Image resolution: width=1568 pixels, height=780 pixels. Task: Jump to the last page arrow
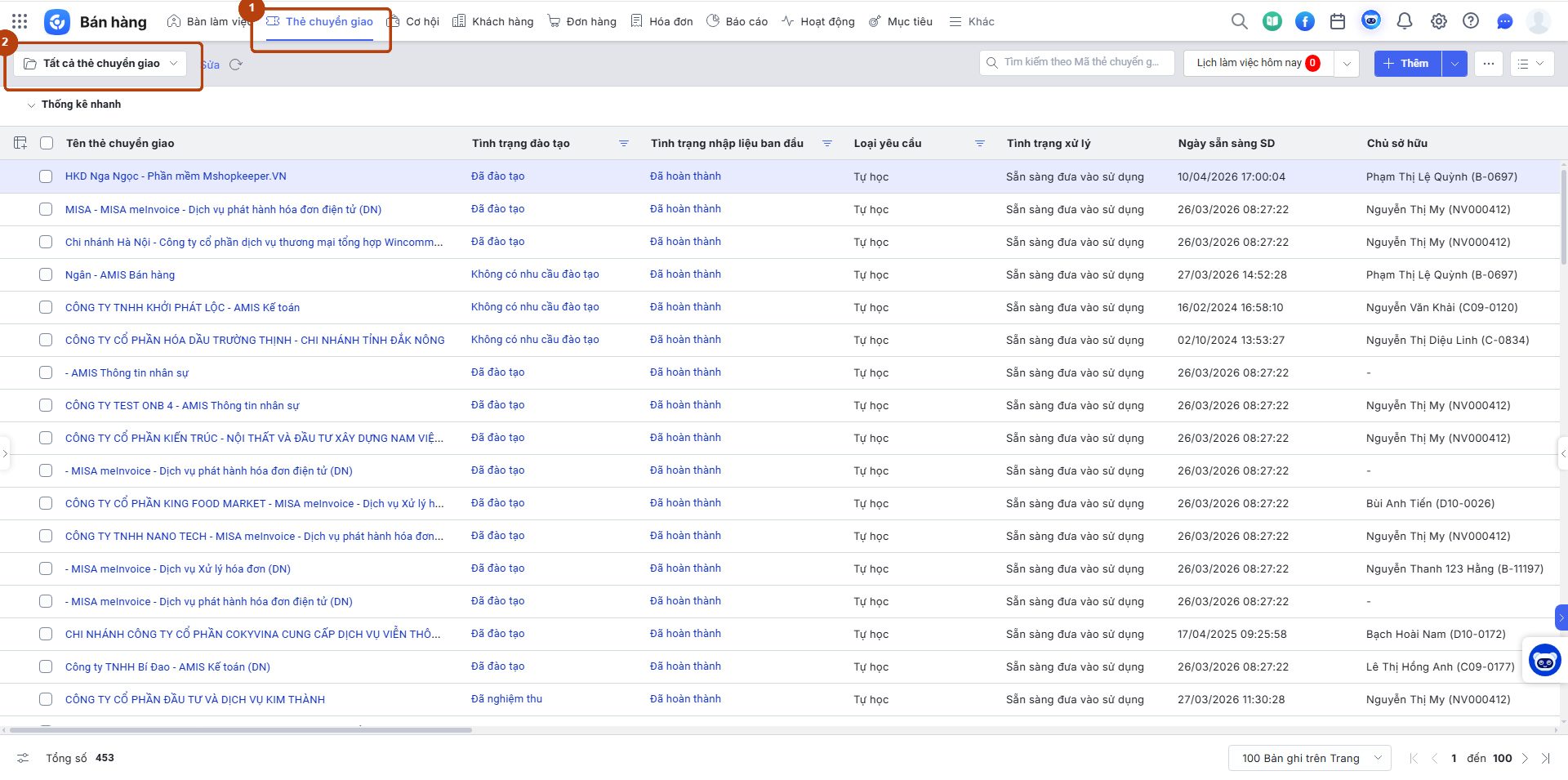[x=1545, y=758]
